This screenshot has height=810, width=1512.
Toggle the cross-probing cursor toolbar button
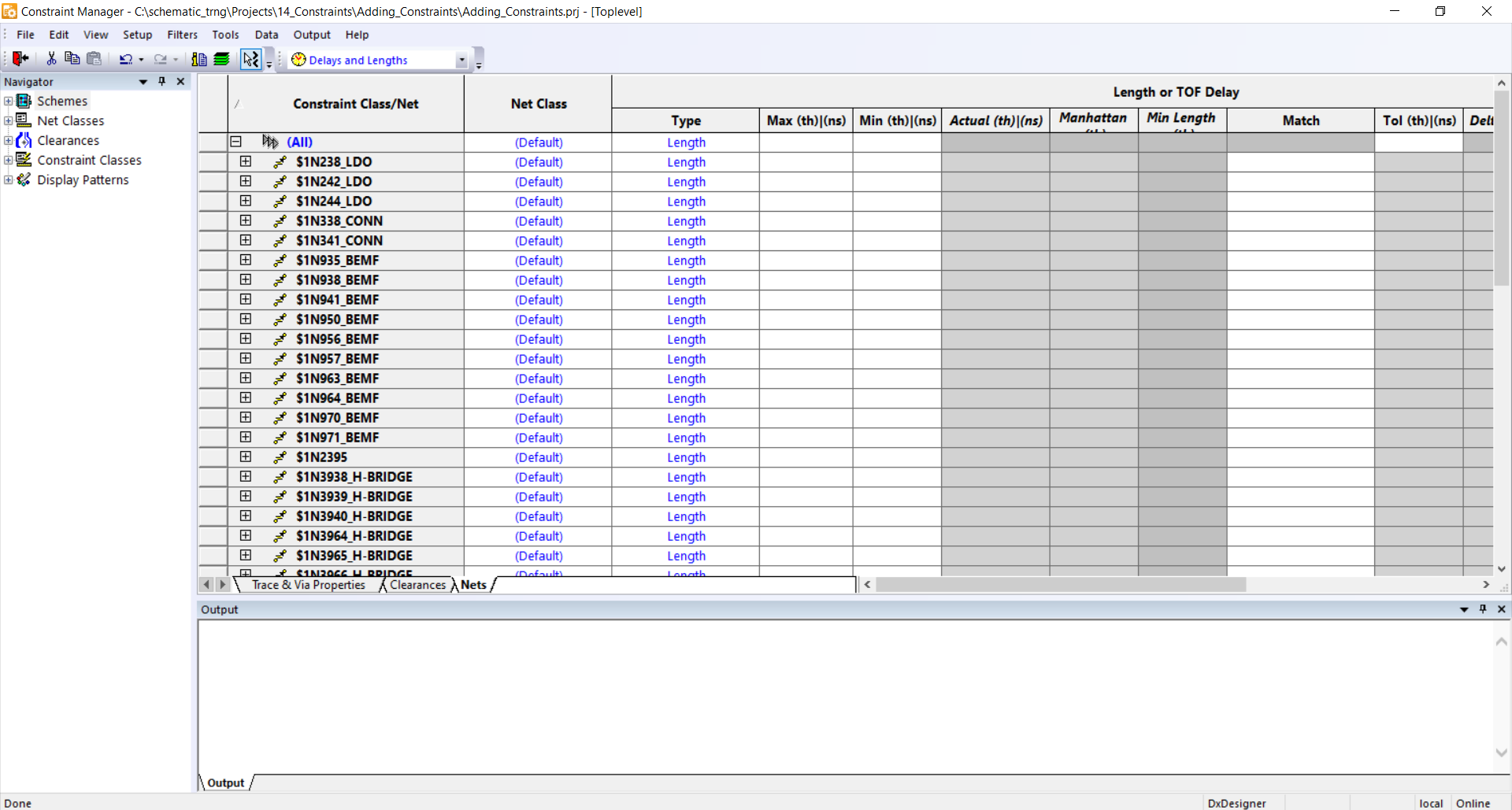coord(250,59)
